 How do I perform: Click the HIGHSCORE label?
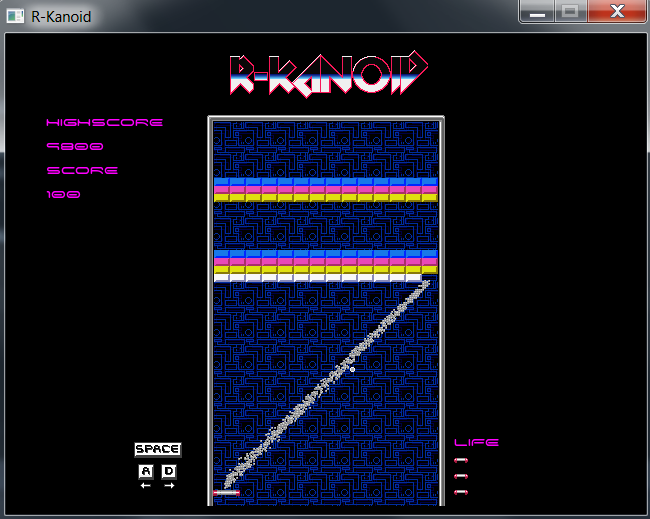pyautogui.click(x=104, y=123)
